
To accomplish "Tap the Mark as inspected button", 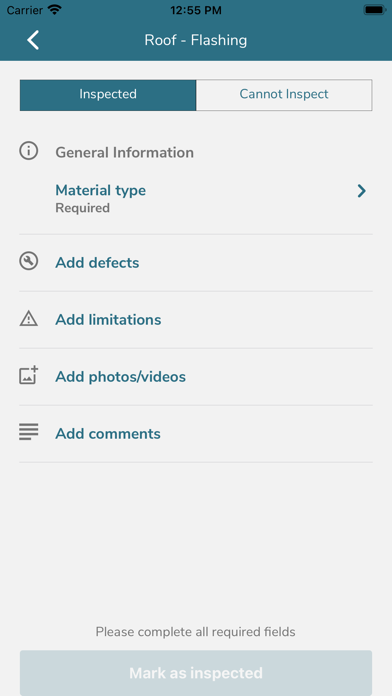I will [x=196, y=673].
